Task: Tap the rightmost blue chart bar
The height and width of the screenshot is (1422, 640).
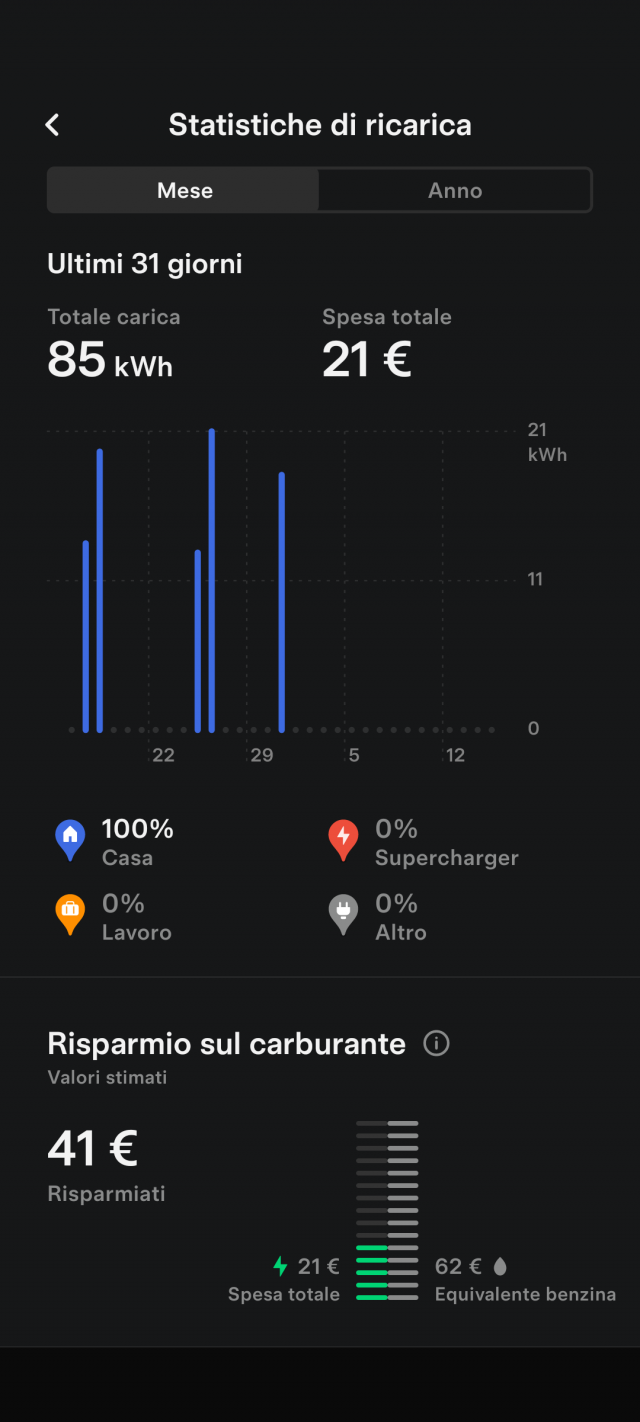Action: (x=282, y=600)
